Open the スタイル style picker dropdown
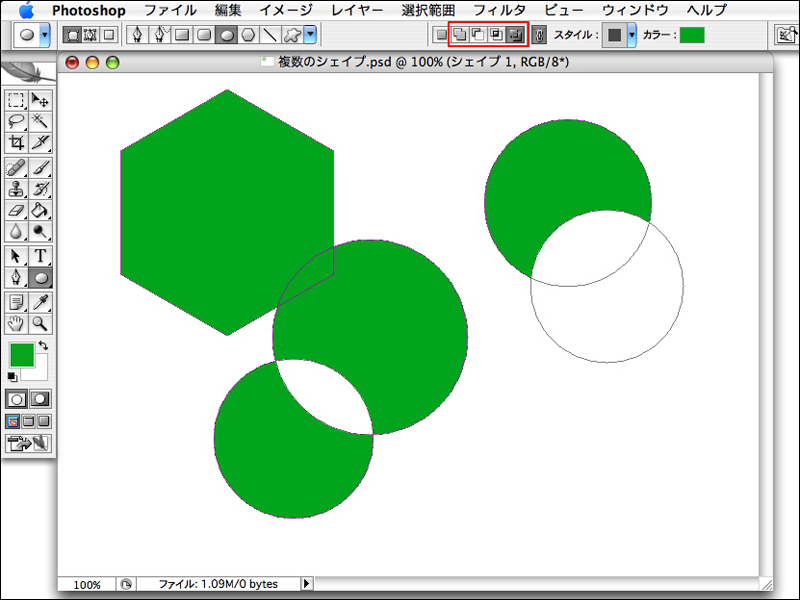This screenshot has height=600, width=800. point(632,35)
